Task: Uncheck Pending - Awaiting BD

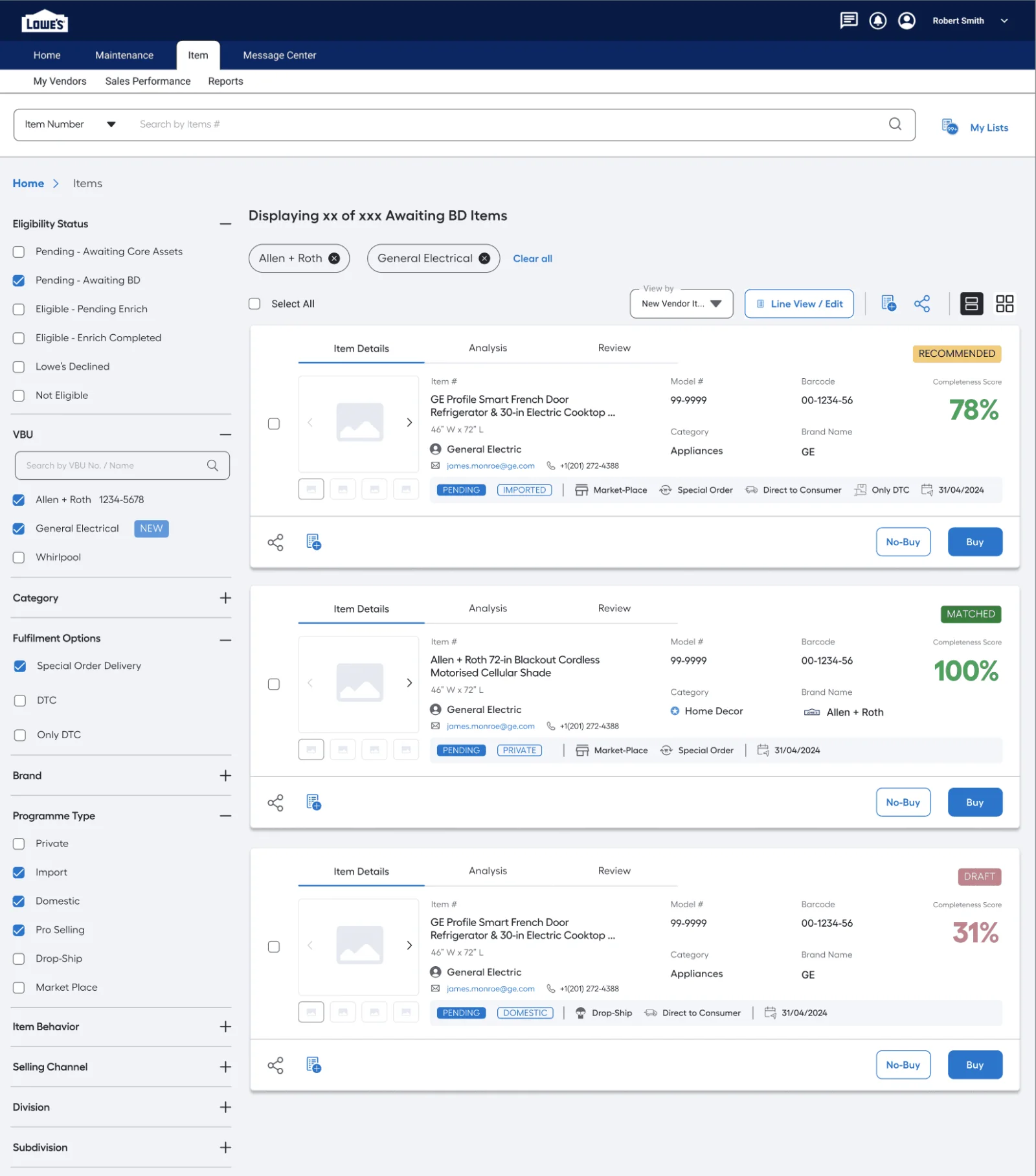Action: 19,280
